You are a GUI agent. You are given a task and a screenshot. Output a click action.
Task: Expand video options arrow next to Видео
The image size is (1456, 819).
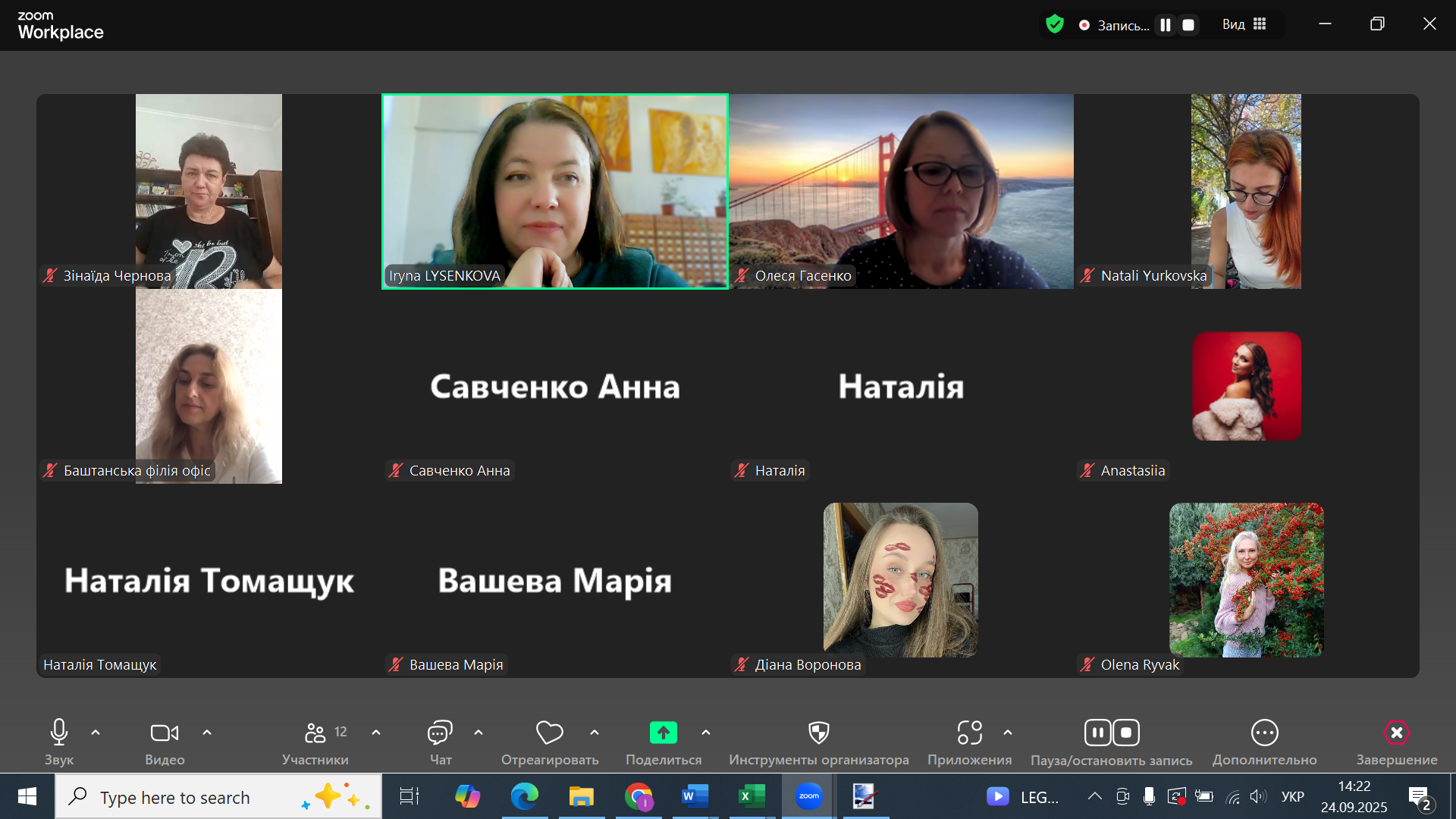click(x=207, y=733)
